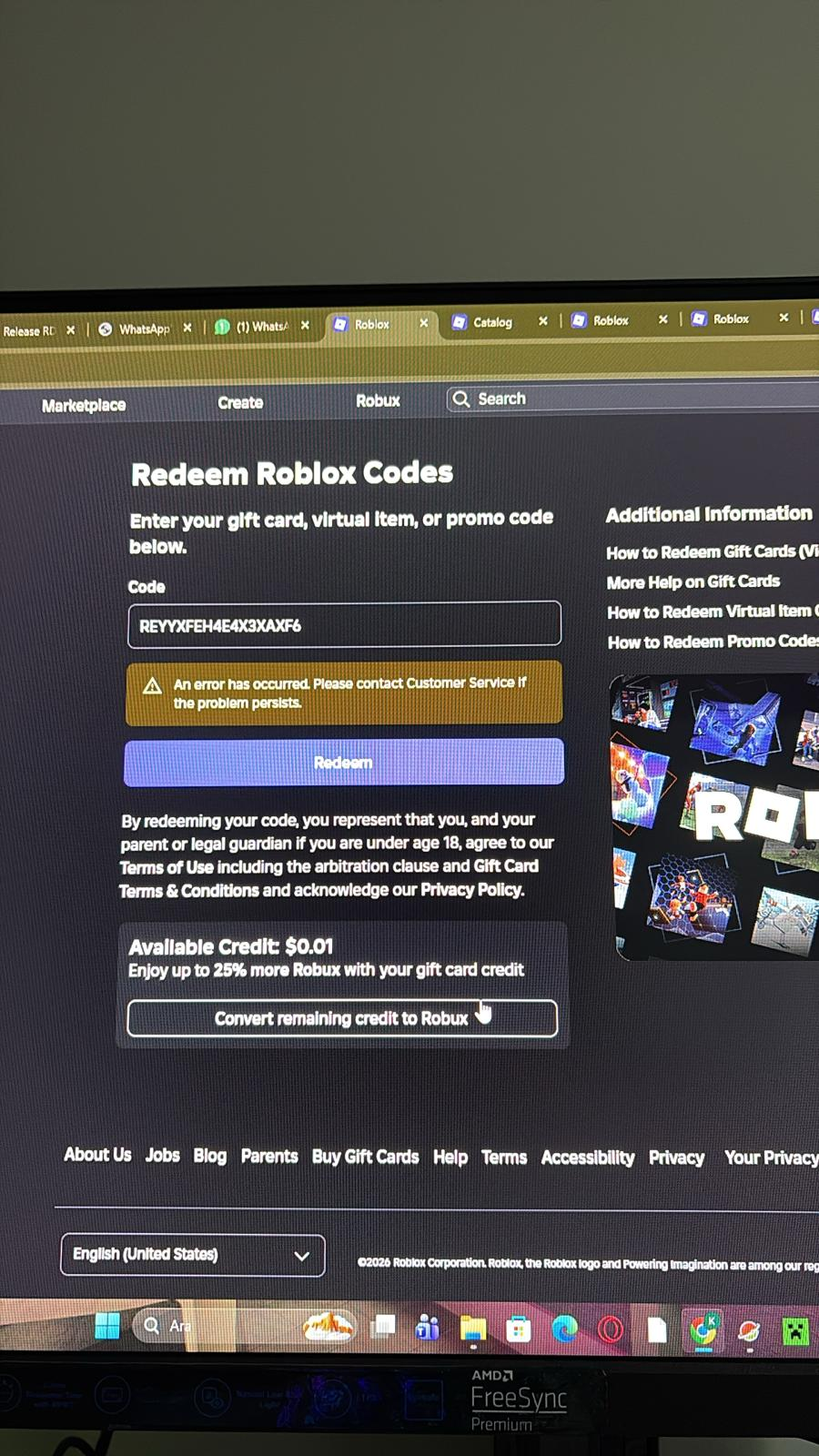
Task: Click the Redeem button
Action: [x=344, y=763]
